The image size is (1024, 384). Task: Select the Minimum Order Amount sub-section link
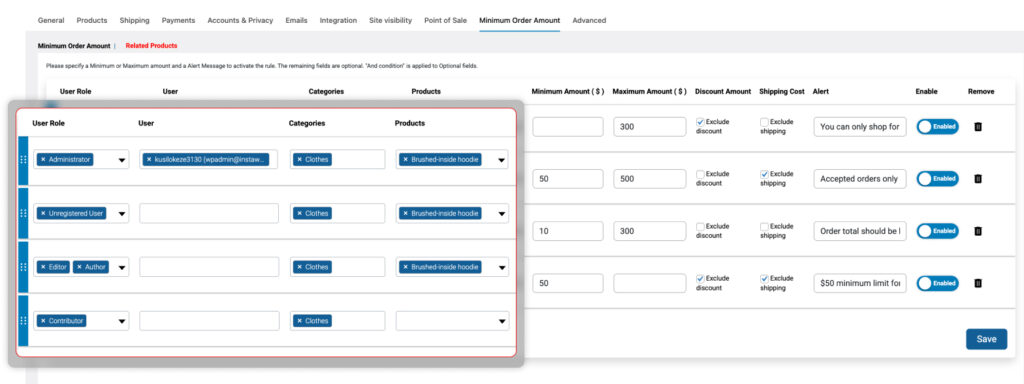point(74,46)
